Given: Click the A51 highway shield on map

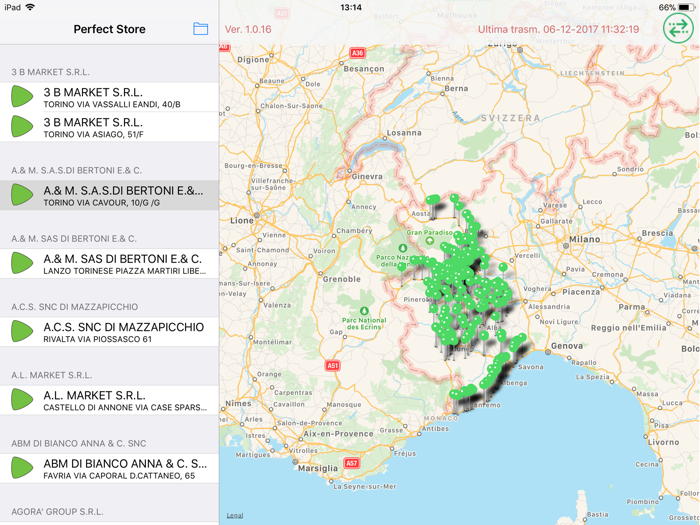Looking at the screenshot, I should tap(332, 366).
